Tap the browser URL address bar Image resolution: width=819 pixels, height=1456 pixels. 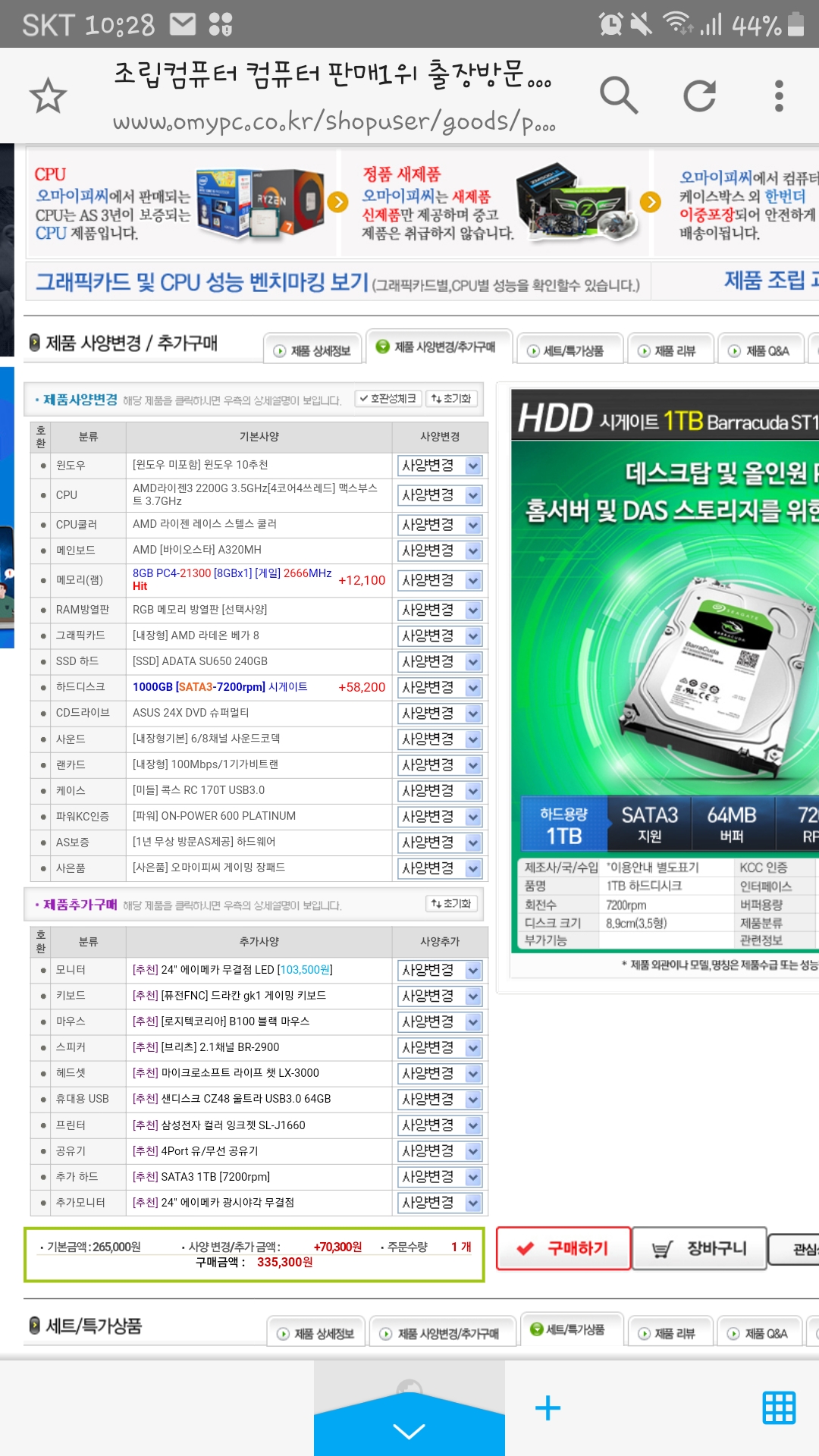(334, 121)
